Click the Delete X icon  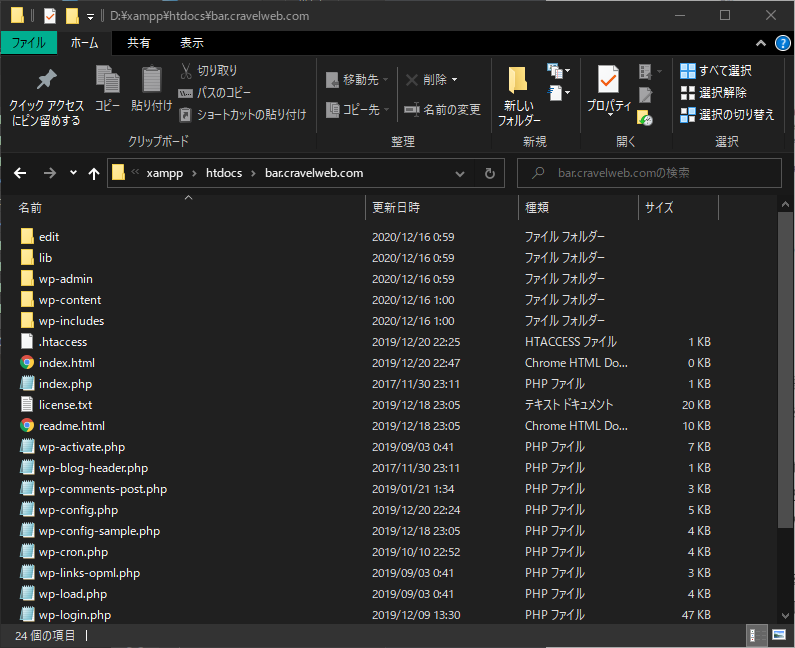[412, 80]
